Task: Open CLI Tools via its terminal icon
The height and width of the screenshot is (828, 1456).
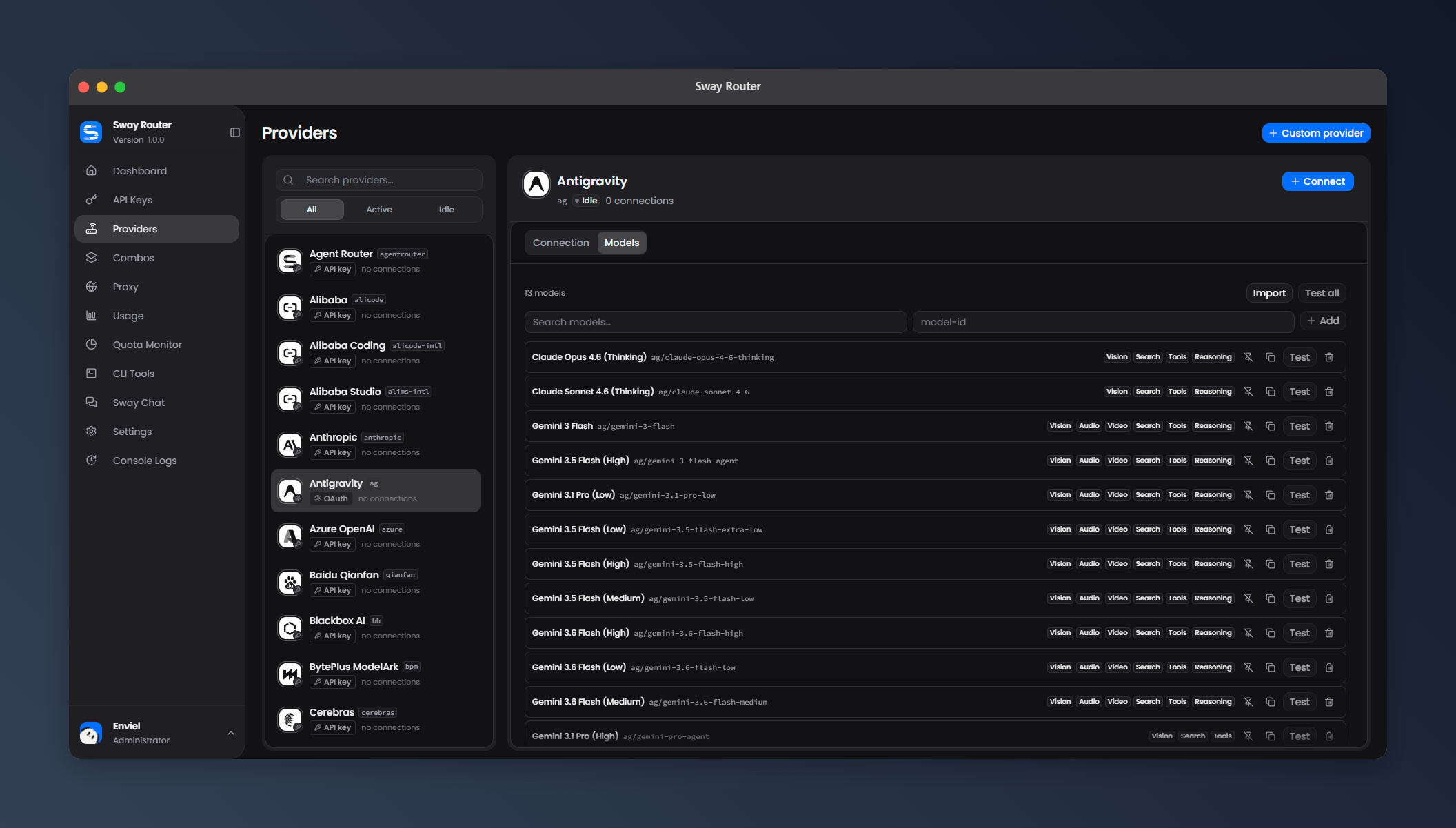Action: (x=91, y=374)
